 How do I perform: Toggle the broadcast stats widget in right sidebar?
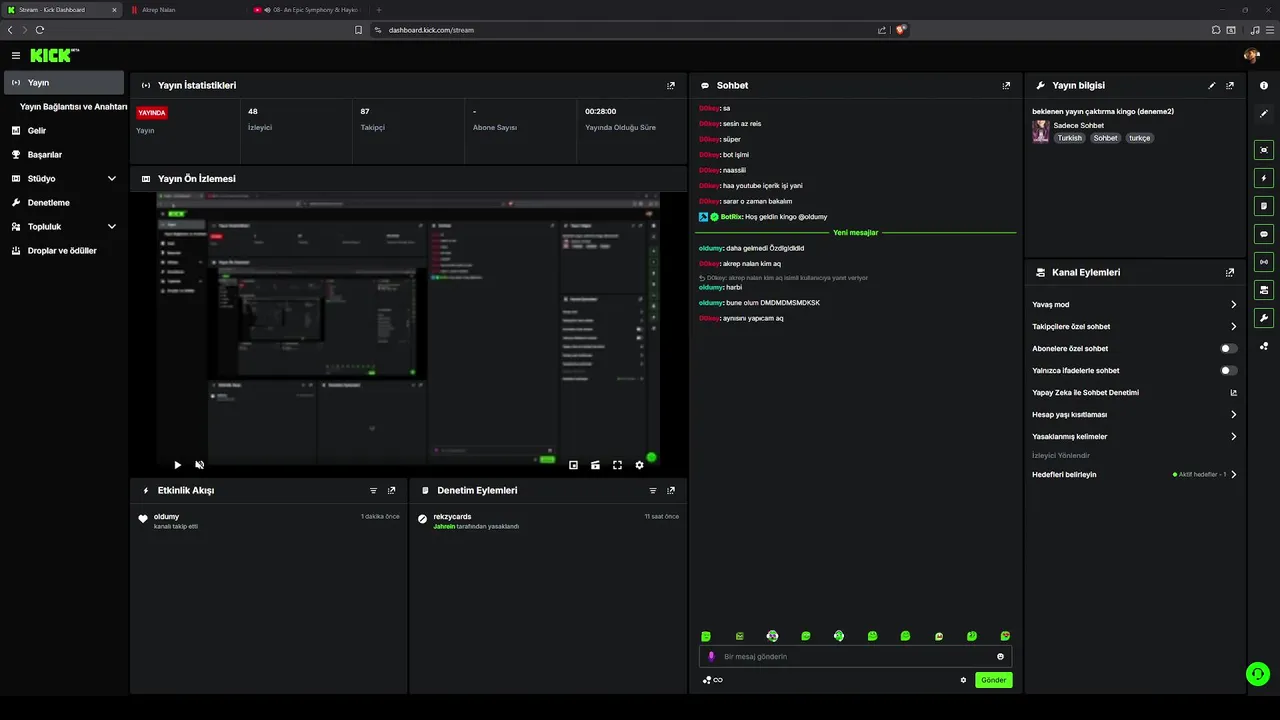coord(1264,262)
